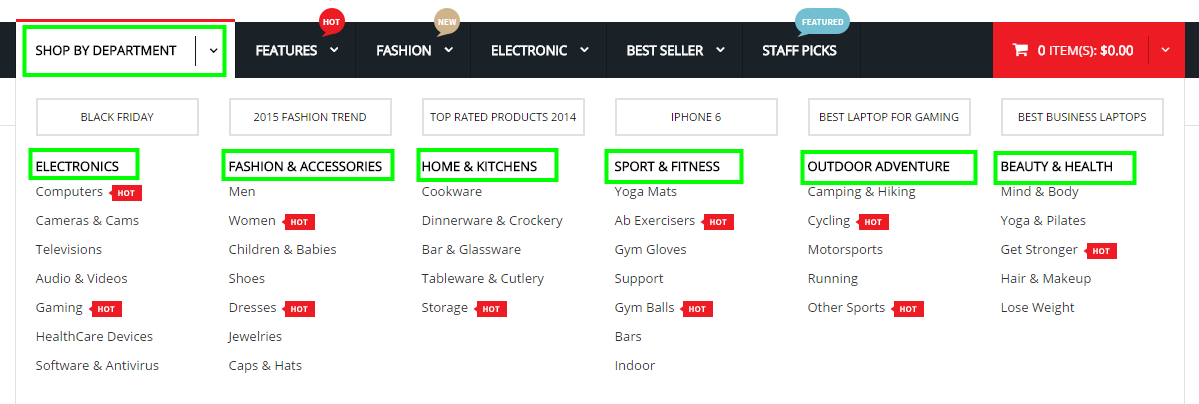Open the Yoga Mats link
This screenshot has height=404, width=1199.
(x=645, y=191)
